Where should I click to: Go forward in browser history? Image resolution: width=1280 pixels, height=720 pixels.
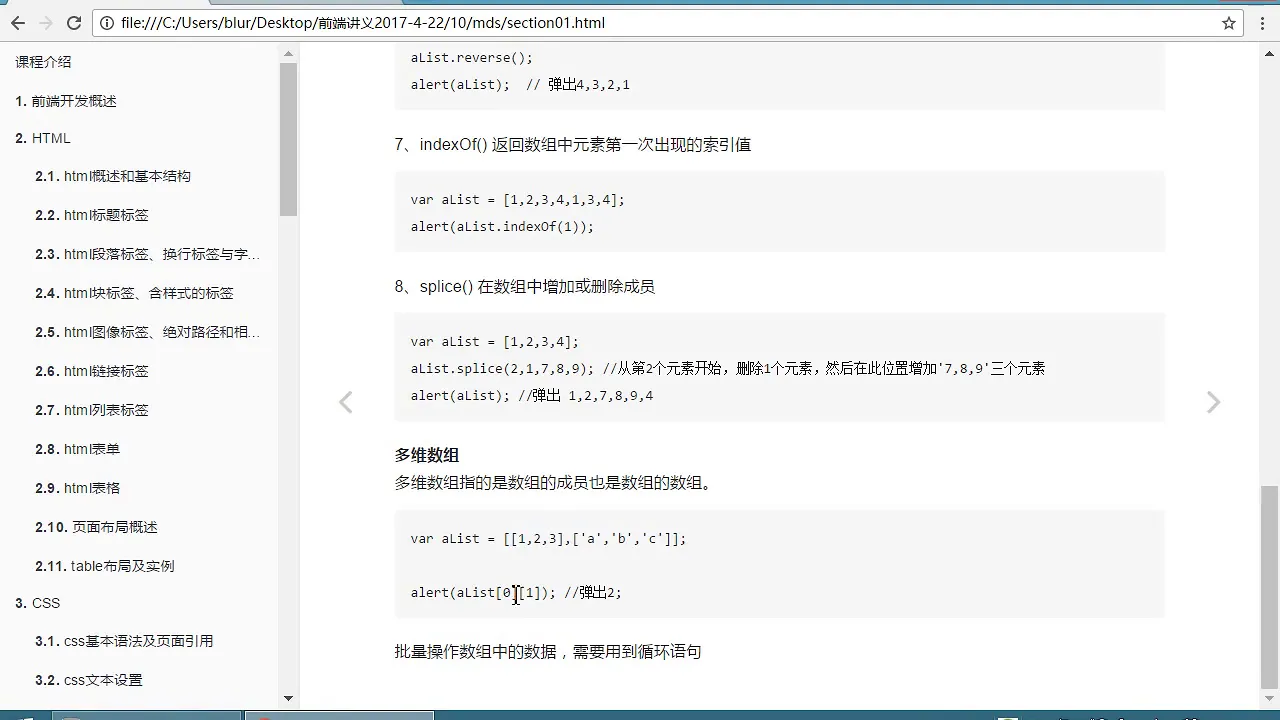coord(46,23)
